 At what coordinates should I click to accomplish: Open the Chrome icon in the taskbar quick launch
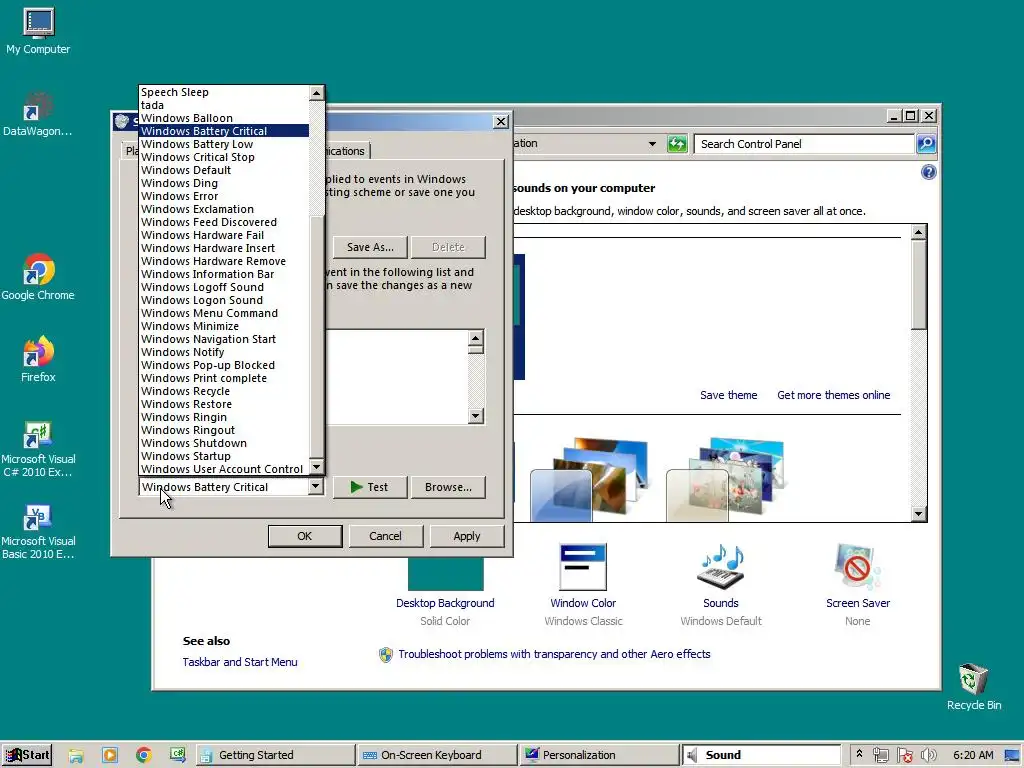pos(144,755)
